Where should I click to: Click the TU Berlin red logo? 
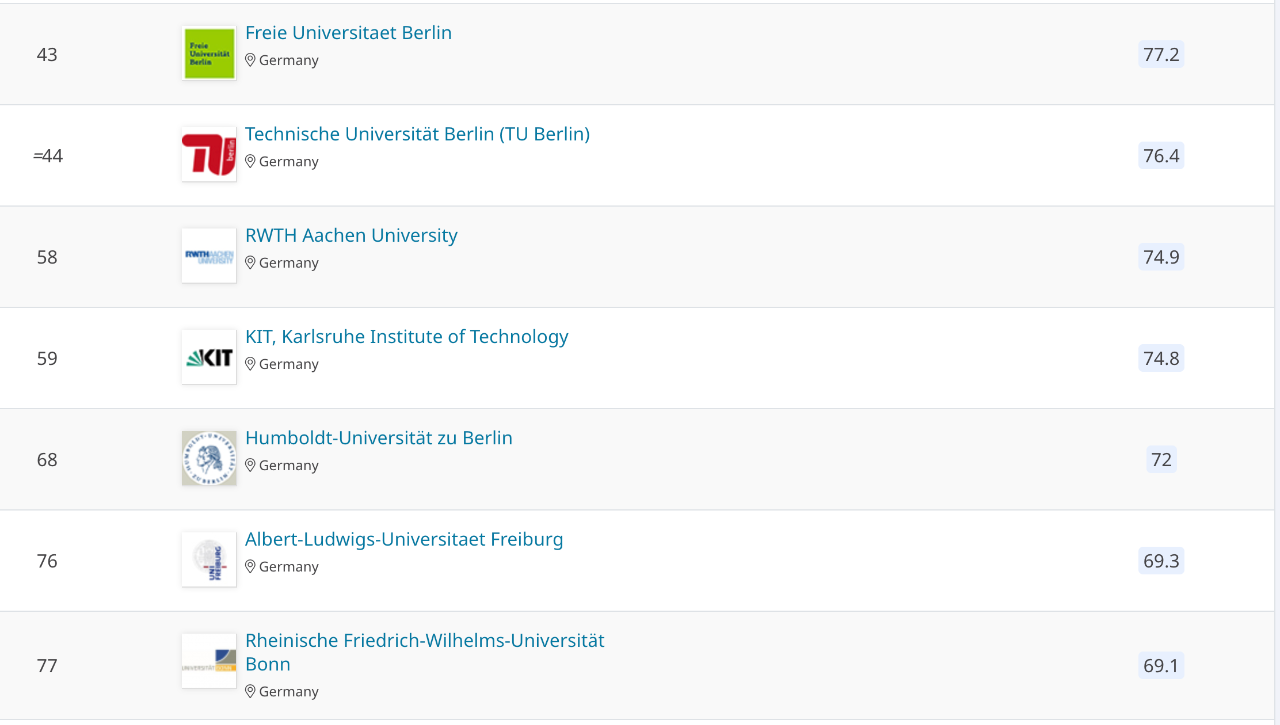click(209, 155)
